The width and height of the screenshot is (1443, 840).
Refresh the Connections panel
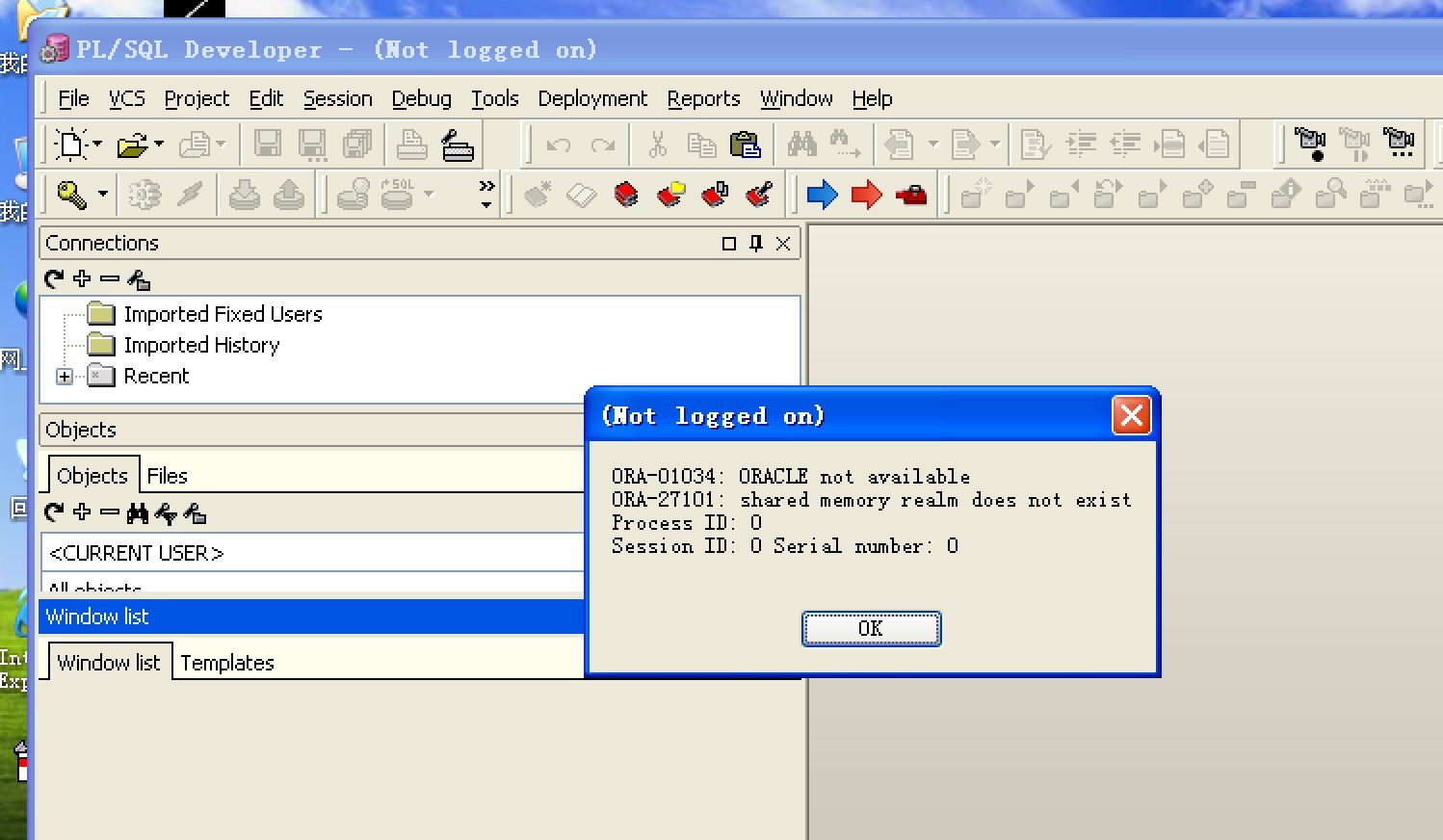pyautogui.click(x=54, y=279)
